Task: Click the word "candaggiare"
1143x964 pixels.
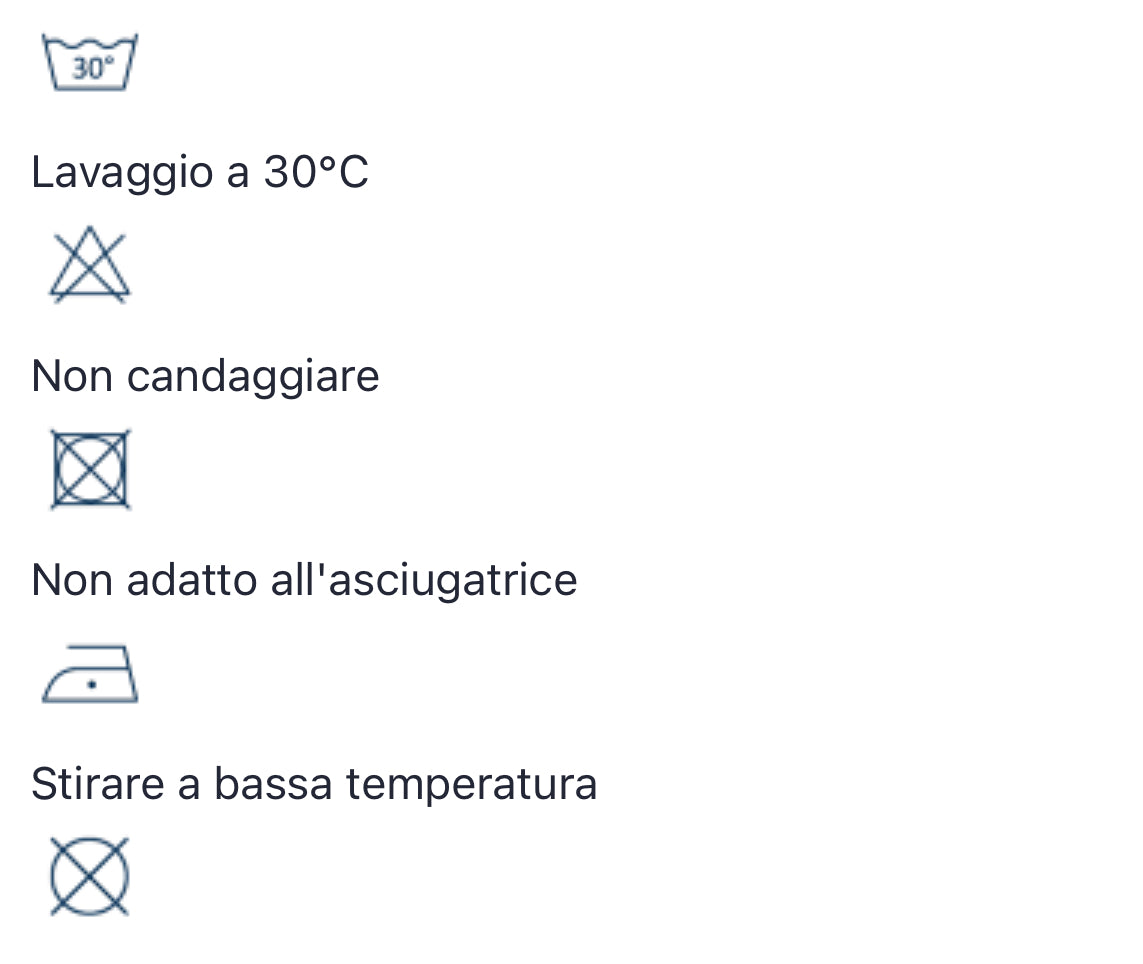Action: pyautogui.click(x=253, y=376)
